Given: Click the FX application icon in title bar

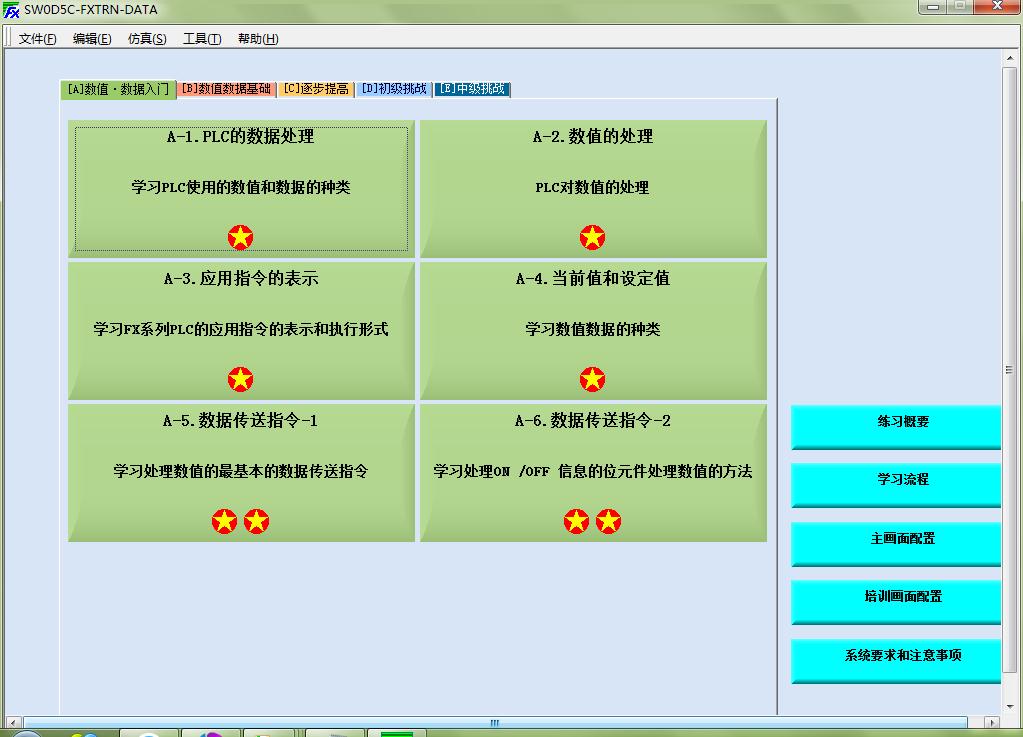Looking at the screenshot, I should pyautogui.click(x=12, y=10).
